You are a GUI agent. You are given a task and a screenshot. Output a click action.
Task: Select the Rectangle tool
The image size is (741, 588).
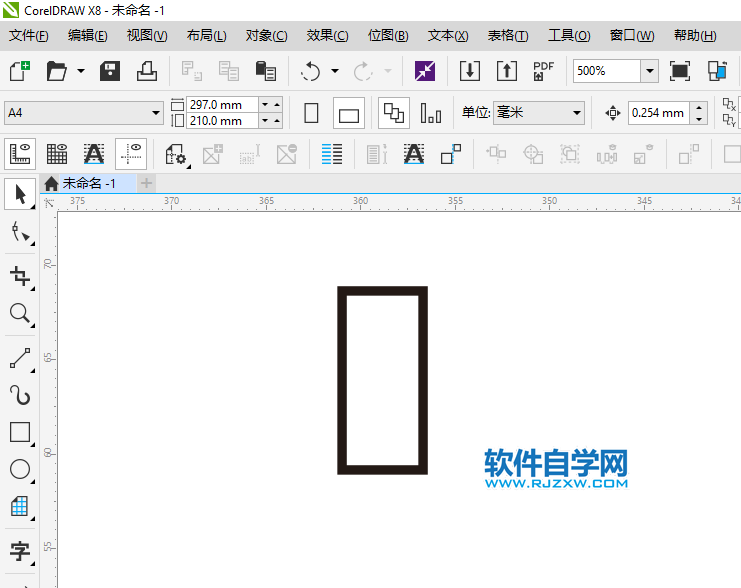(20, 432)
